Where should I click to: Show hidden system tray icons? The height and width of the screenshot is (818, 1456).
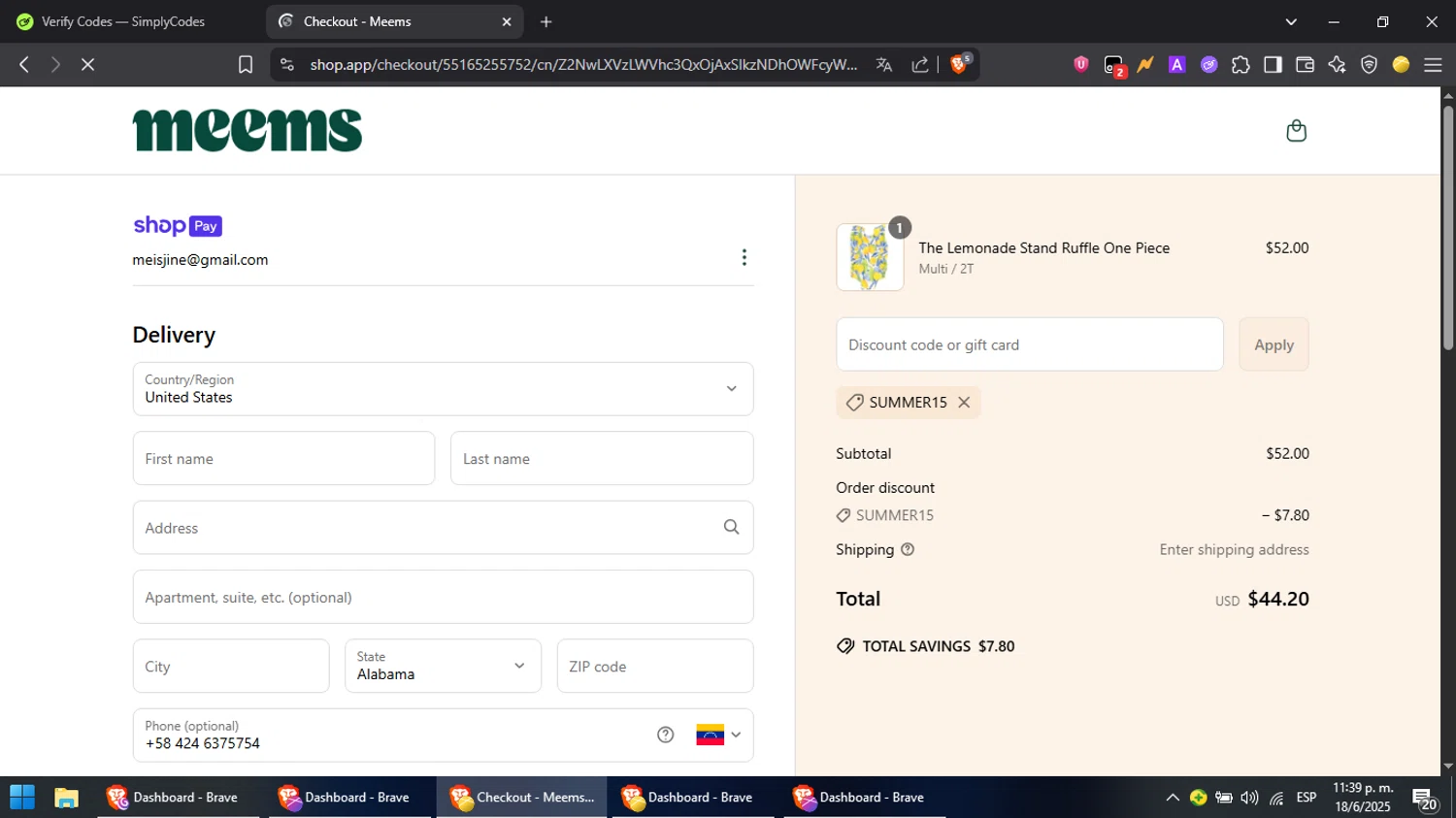(x=1173, y=798)
